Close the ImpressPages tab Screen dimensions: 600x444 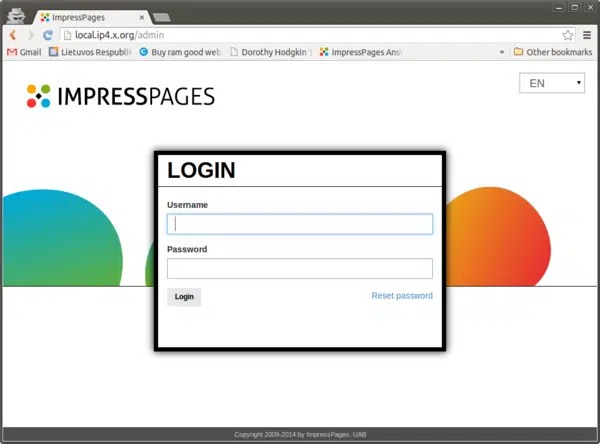point(142,17)
